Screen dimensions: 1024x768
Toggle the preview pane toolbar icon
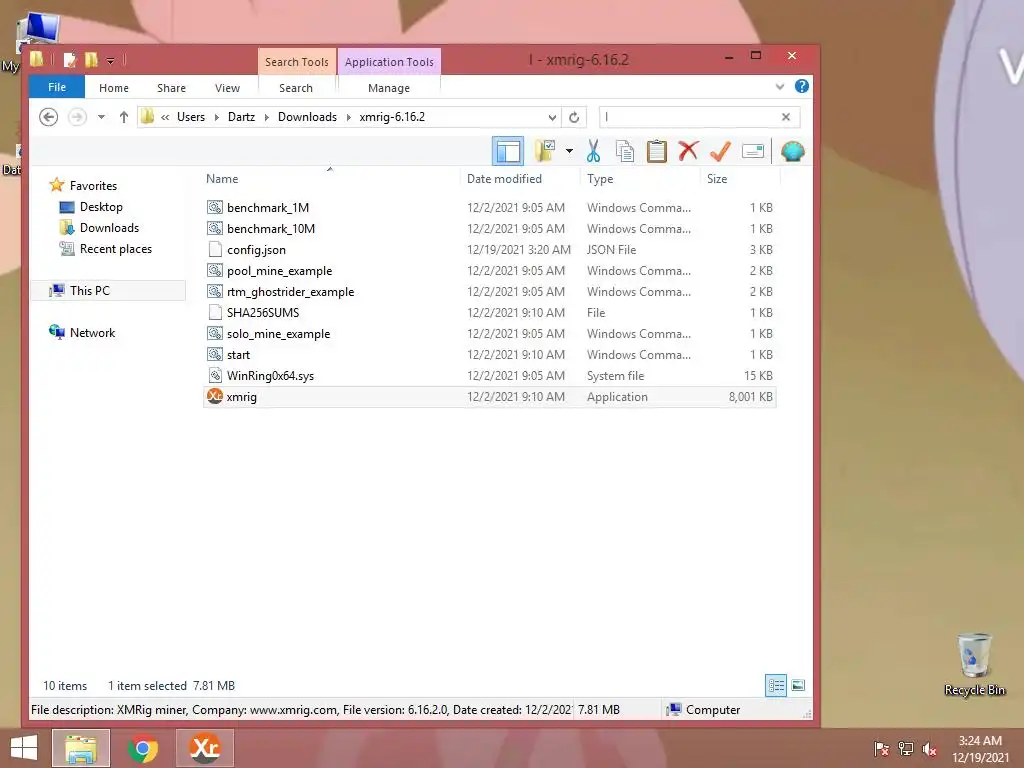(508, 152)
